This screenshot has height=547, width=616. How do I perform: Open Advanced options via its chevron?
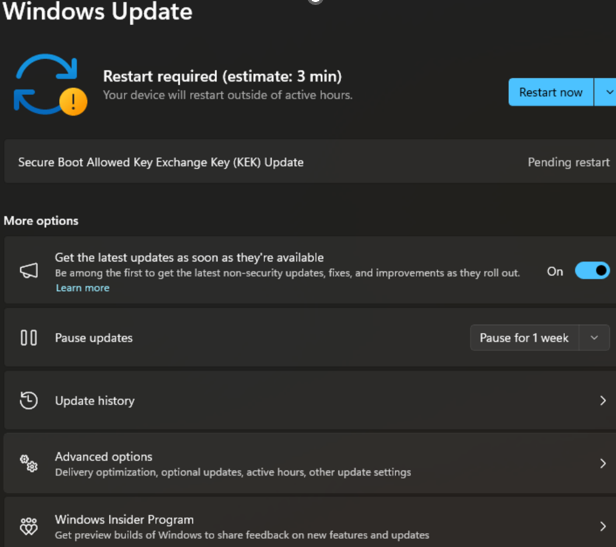pyautogui.click(x=603, y=463)
